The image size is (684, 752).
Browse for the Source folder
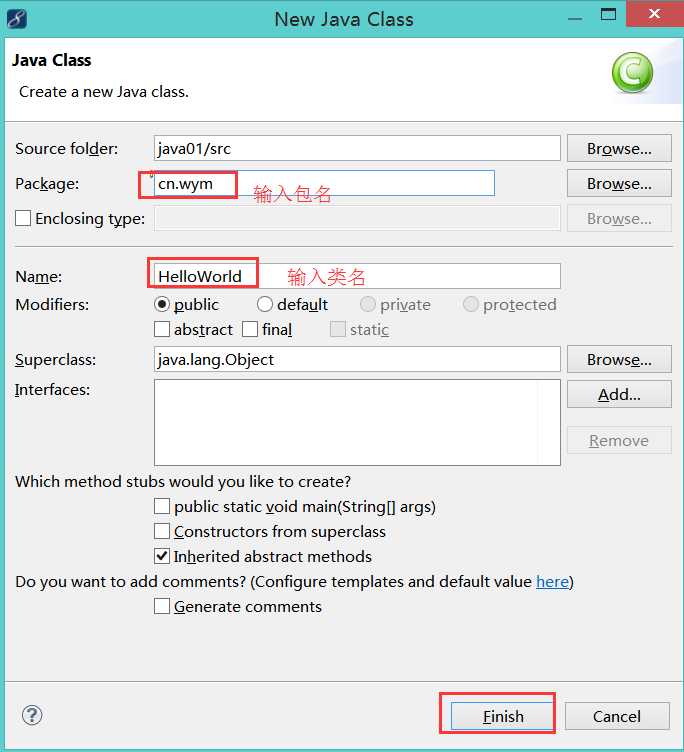(619, 148)
